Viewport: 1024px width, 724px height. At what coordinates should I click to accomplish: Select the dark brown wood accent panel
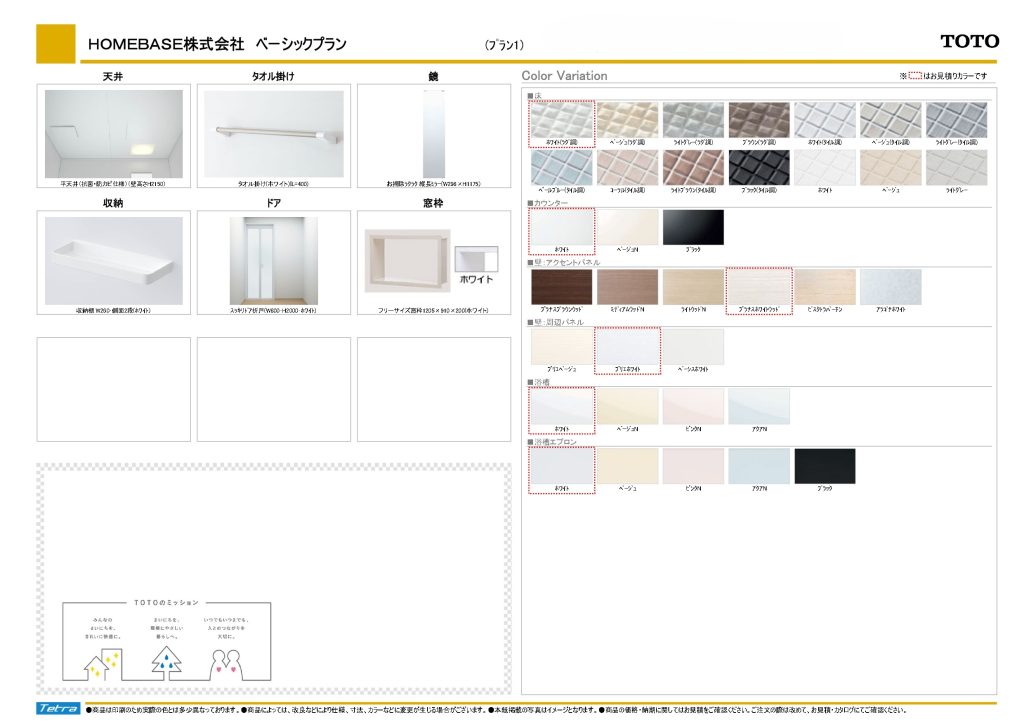561,287
